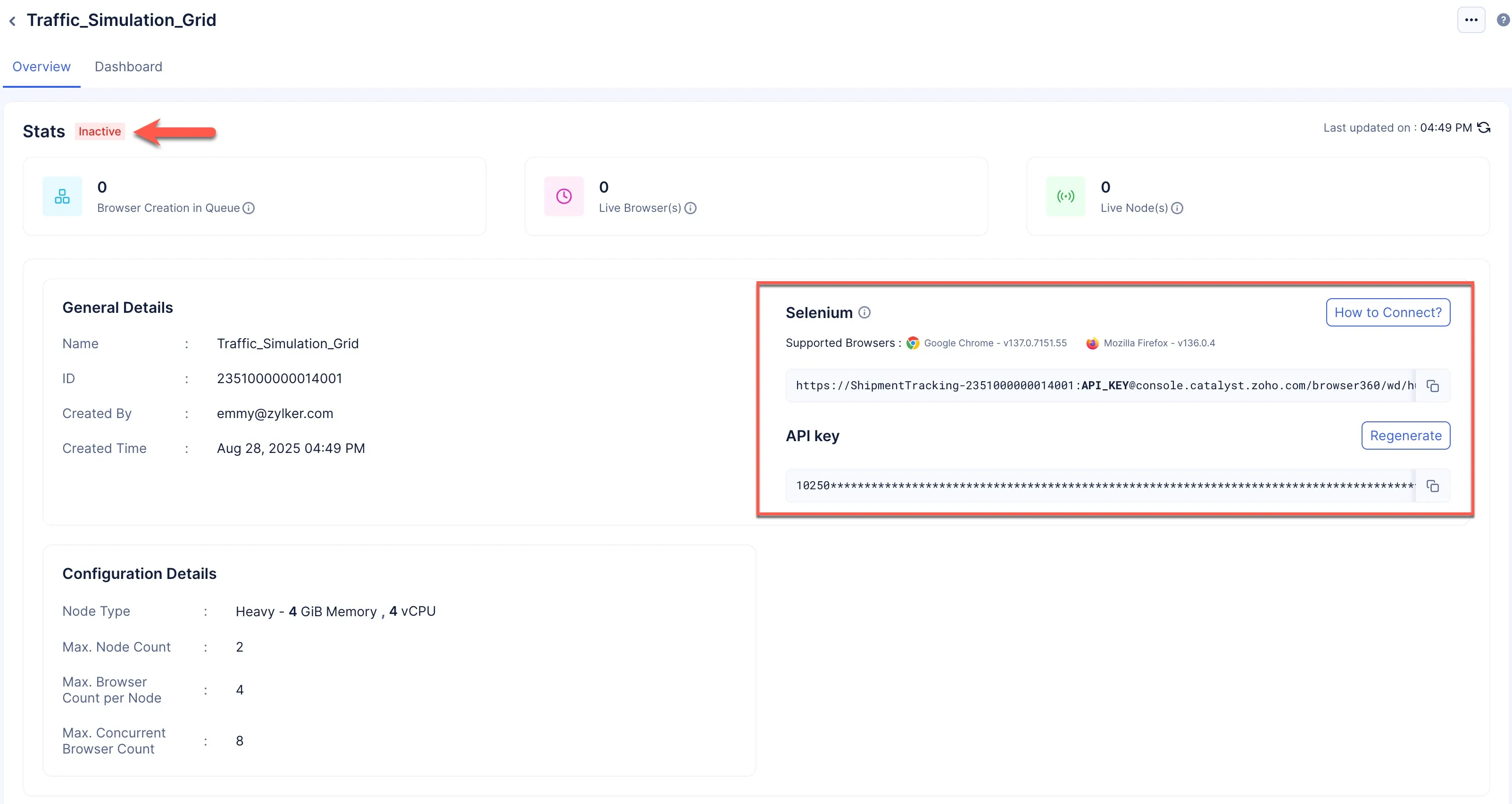Select the Overview tab
Screen dimensions: 1512x804
click(41, 67)
